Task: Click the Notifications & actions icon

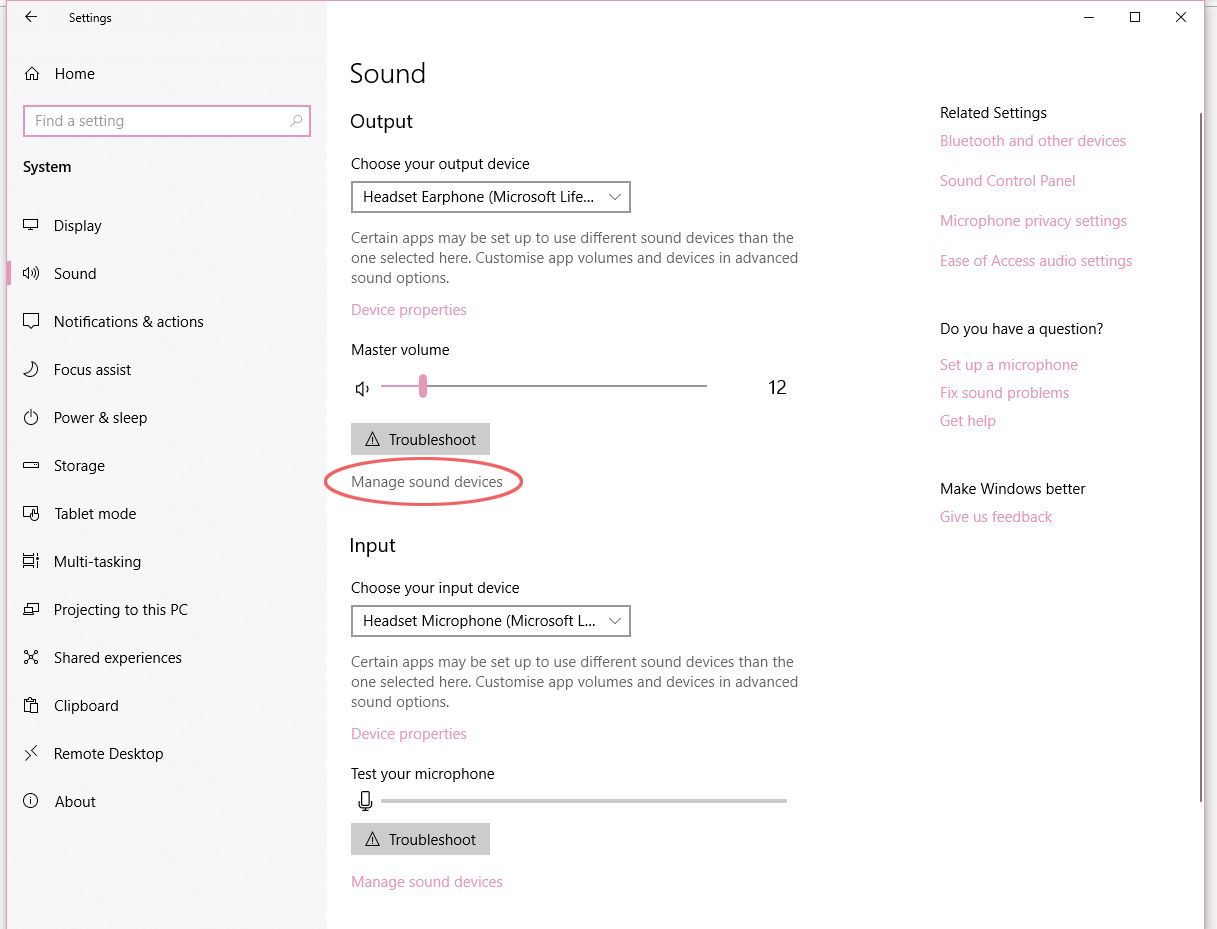Action: 32,322
